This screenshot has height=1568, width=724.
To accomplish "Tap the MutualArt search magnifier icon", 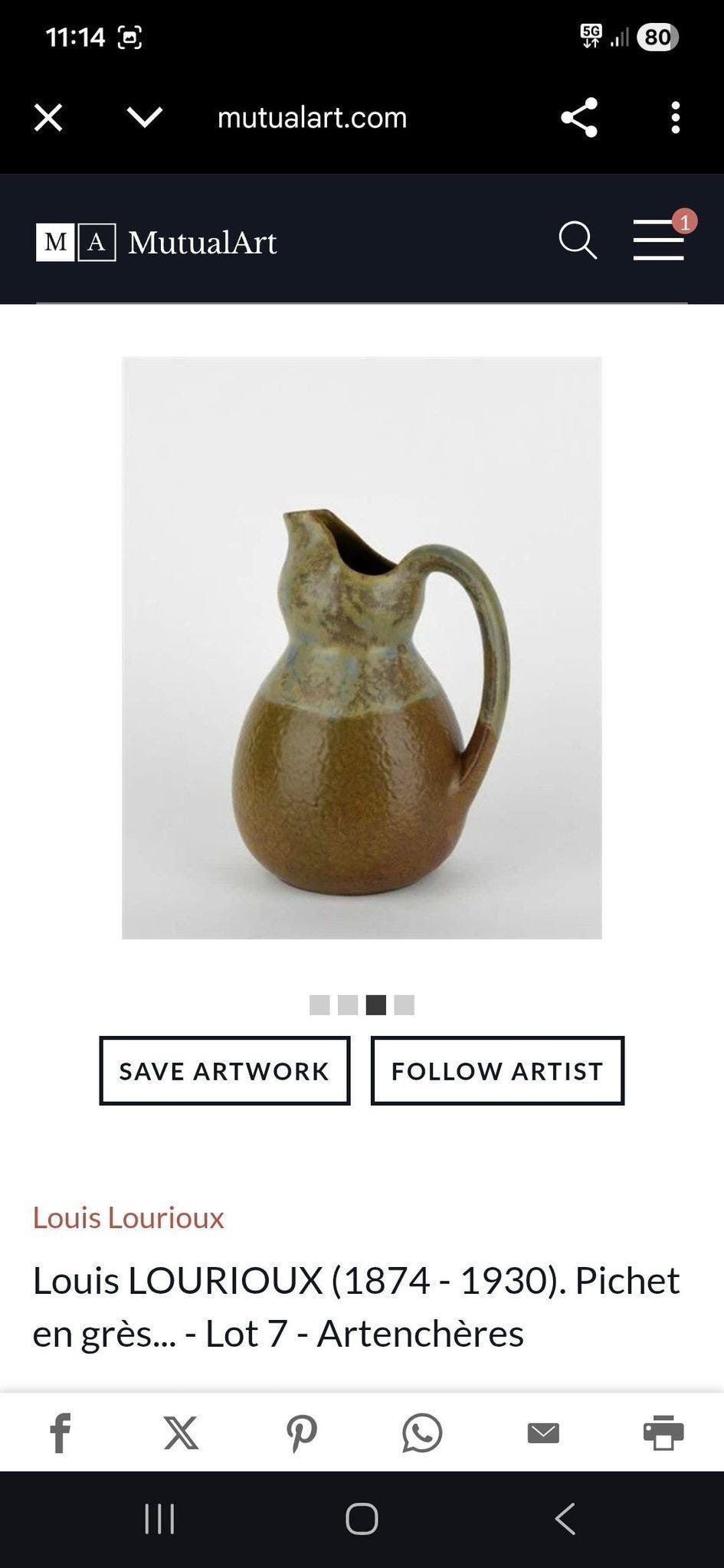I will coord(578,241).
